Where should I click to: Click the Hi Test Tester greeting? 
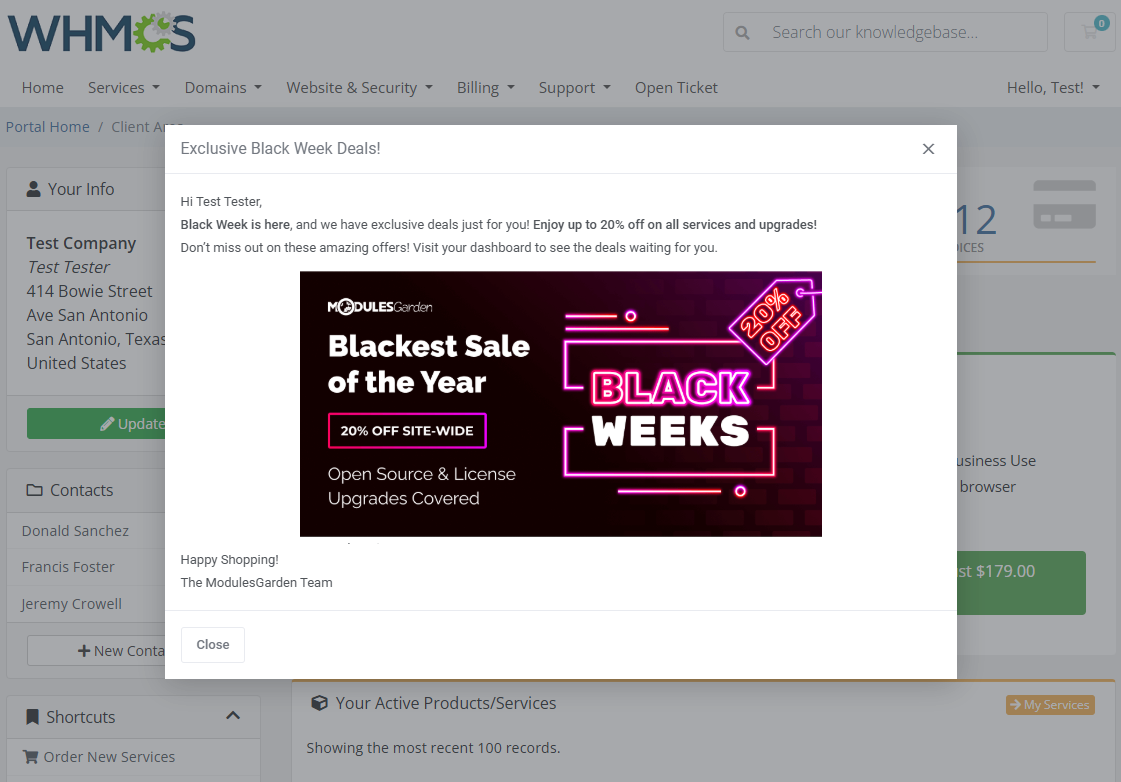click(221, 202)
